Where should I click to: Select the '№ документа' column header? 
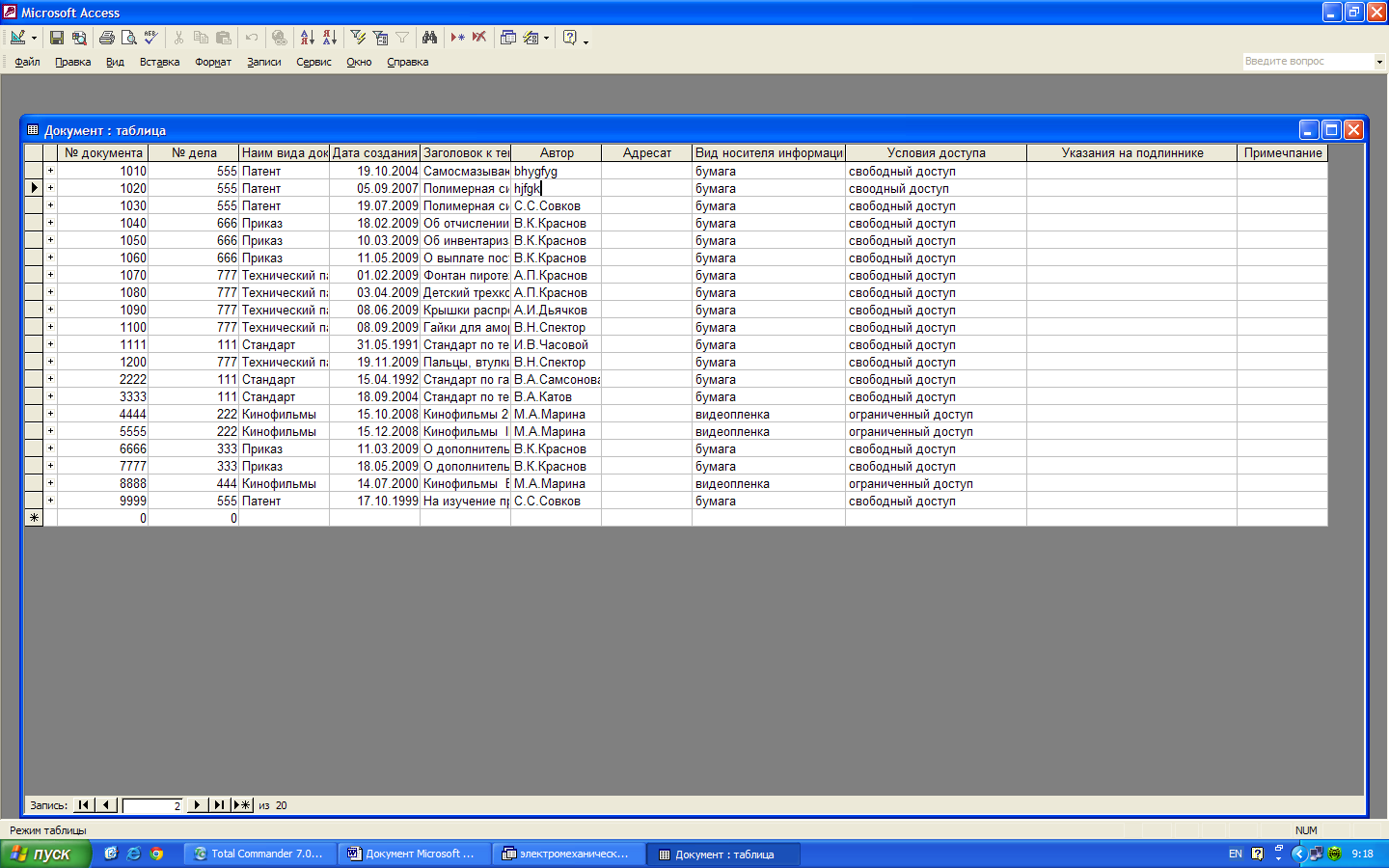pyautogui.click(x=103, y=152)
